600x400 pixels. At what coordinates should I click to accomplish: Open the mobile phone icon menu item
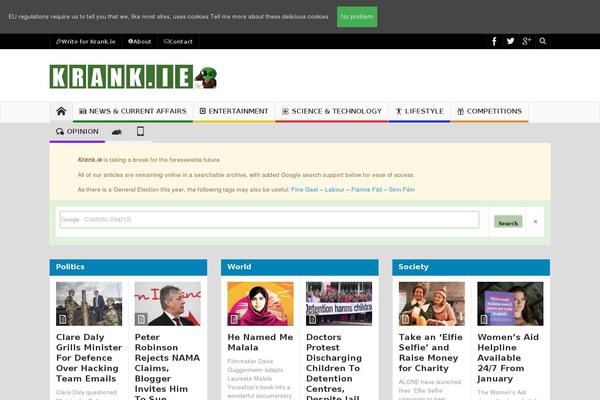coord(140,132)
